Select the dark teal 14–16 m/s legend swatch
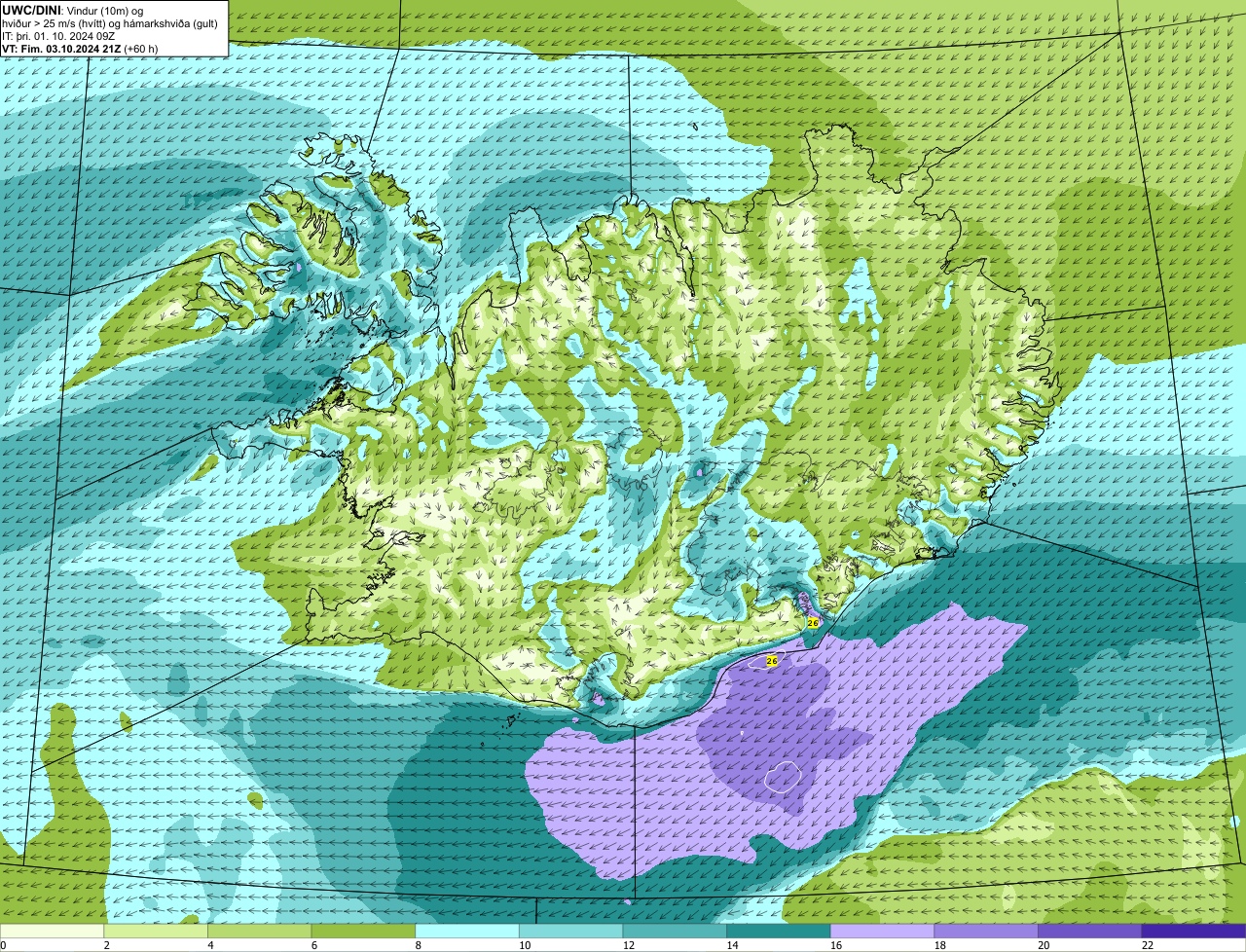Image resolution: width=1246 pixels, height=952 pixels. 778,931
